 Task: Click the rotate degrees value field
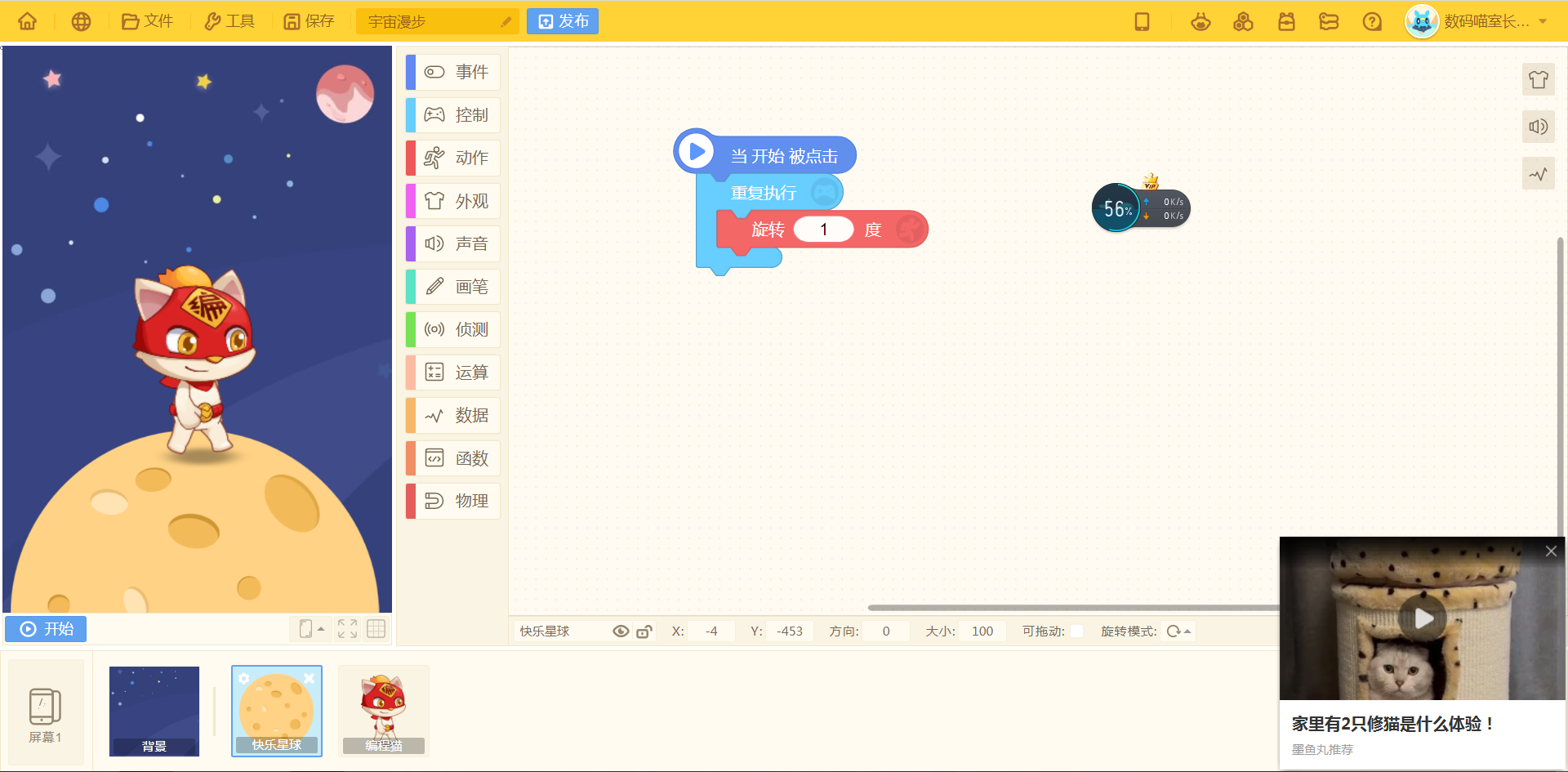823,230
